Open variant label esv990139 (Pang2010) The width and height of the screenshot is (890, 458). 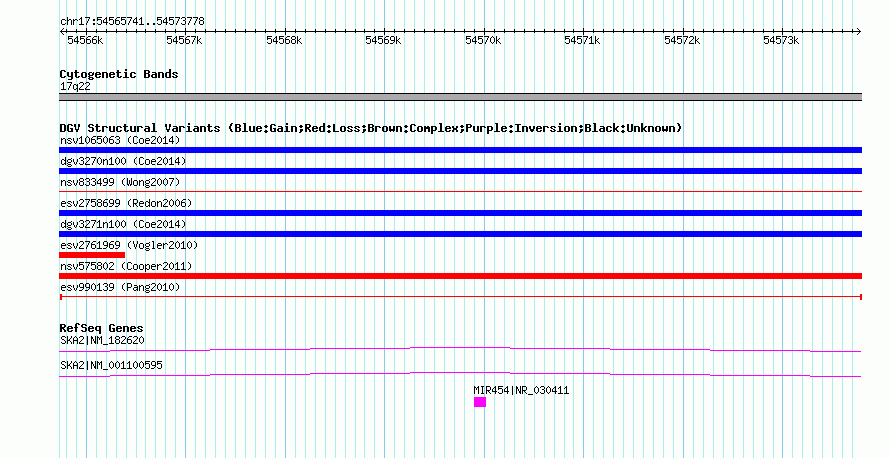pos(120,287)
